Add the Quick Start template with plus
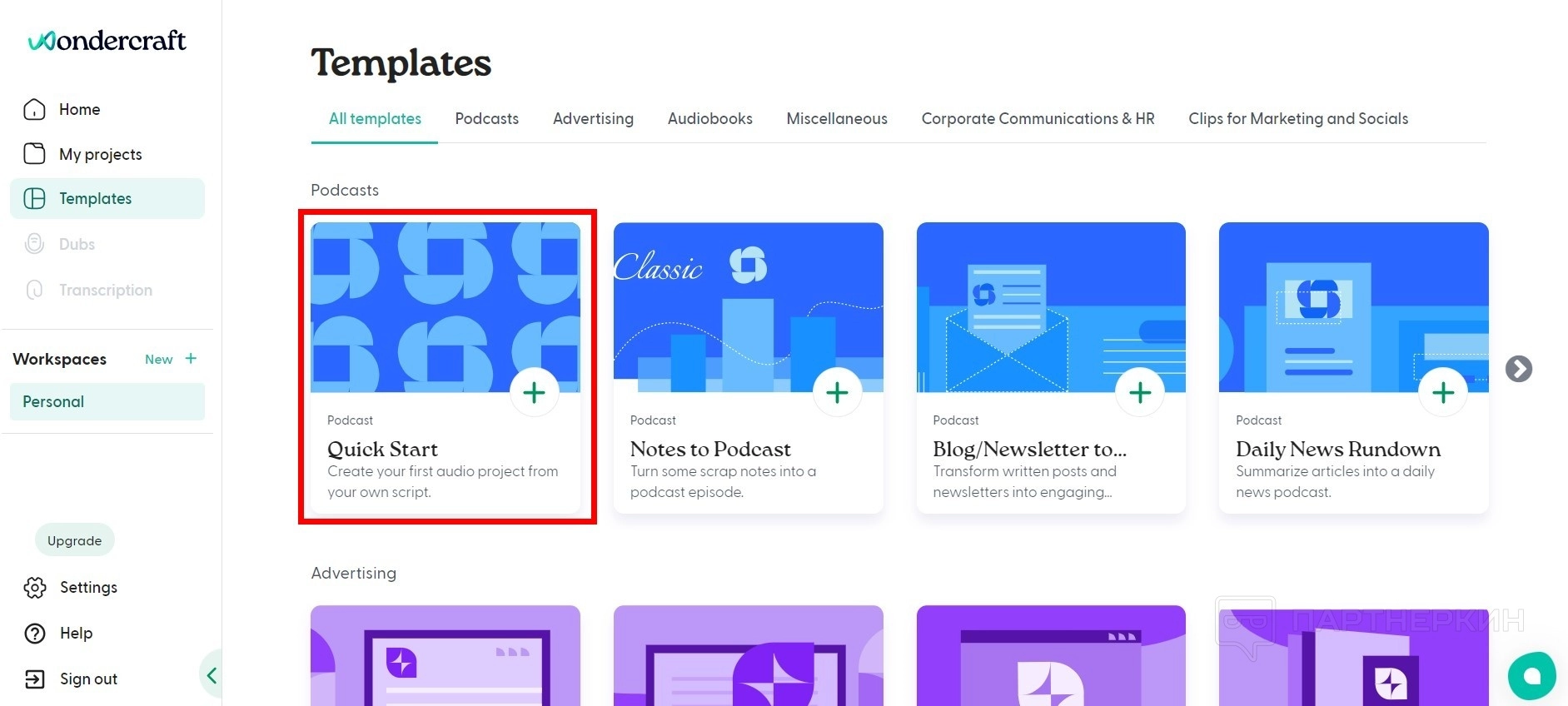Image resolution: width=1568 pixels, height=706 pixels. point(534,392)
